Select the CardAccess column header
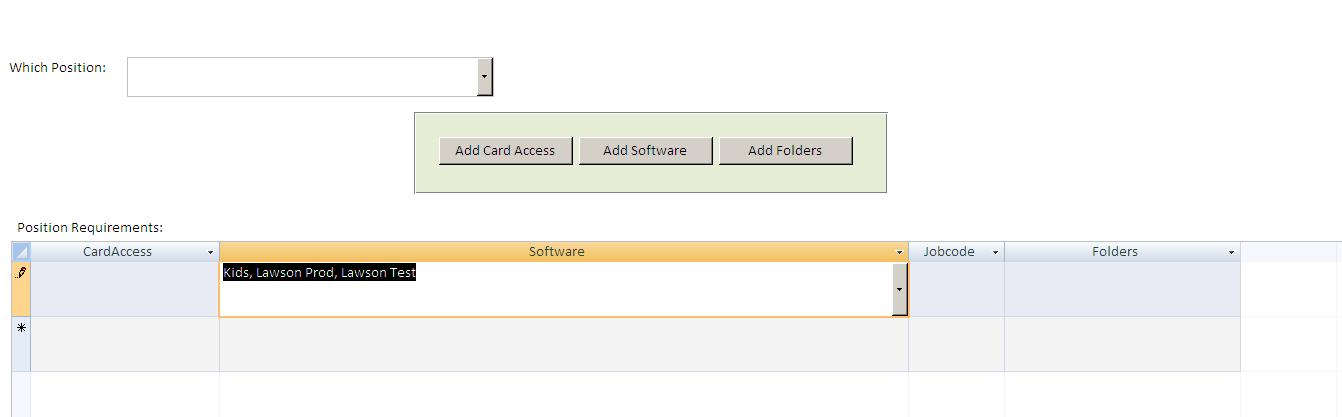Screen dimensions: 1342x417 (117, 252)
